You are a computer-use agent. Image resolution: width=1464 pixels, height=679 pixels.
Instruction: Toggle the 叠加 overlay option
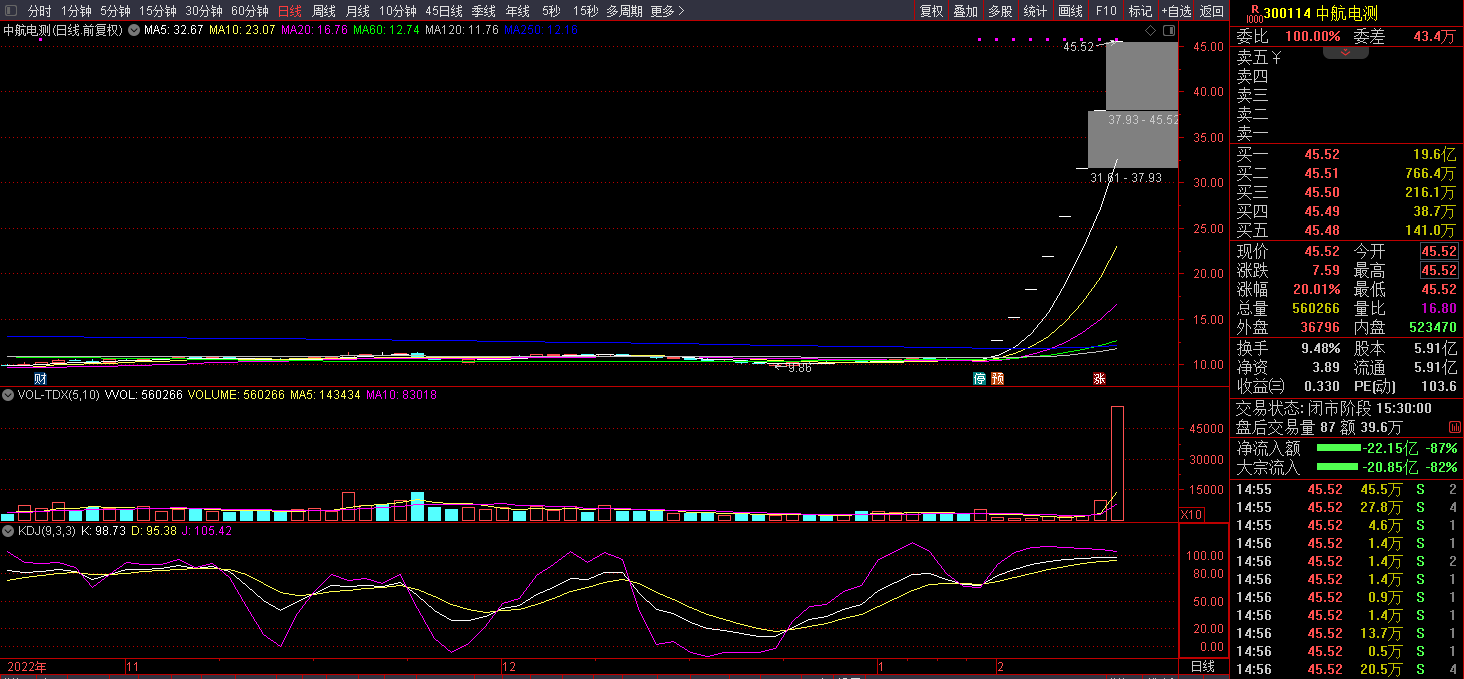click(965, 11)
